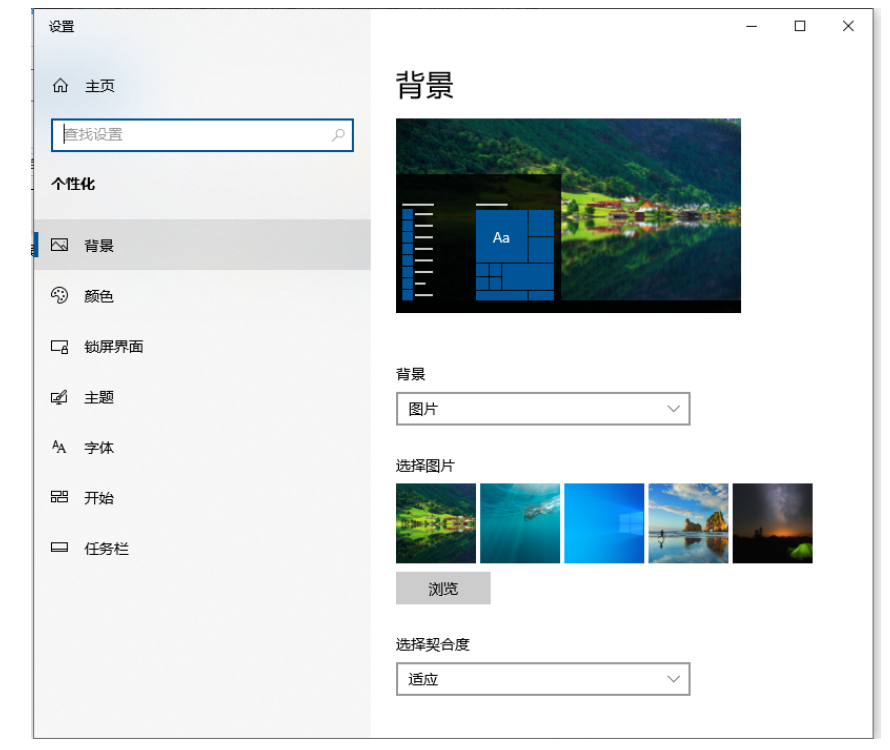This screenshot has width=890, height=750.
Task: Open the 背景 dropdown showing 图片
Action: point(542,409)
